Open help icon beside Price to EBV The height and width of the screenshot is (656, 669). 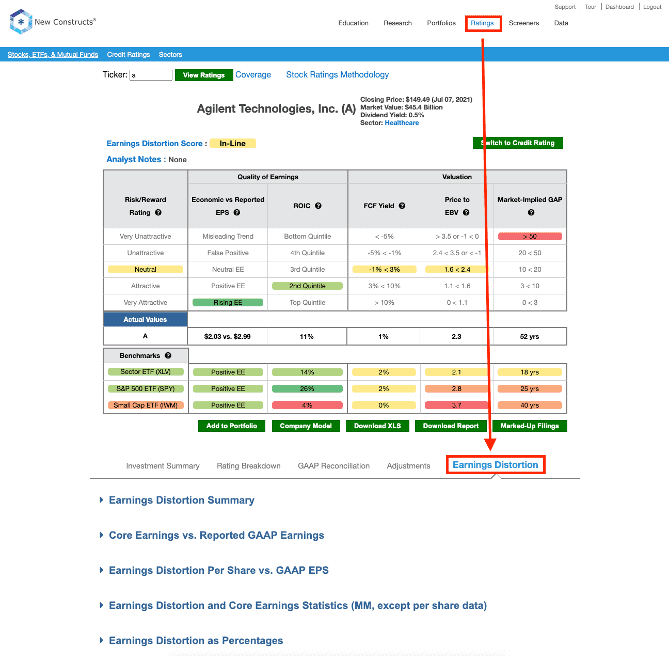(x=466, y=212)
